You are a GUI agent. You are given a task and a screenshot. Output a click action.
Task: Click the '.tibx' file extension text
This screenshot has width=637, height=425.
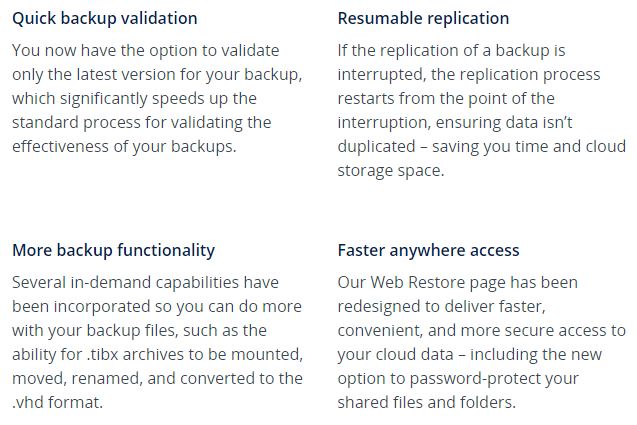[102, 354]
